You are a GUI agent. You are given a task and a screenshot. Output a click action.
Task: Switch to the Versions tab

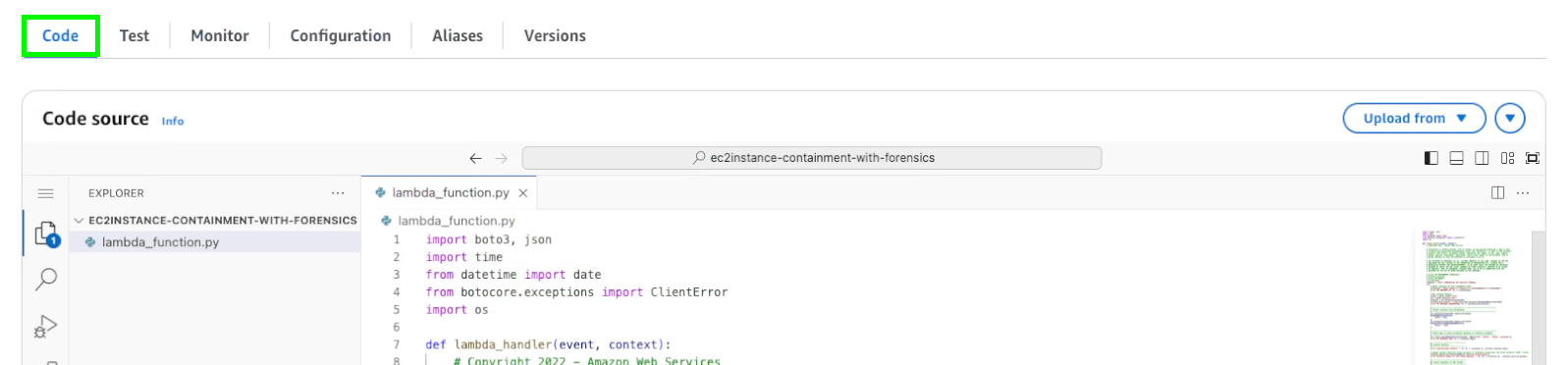[x=555, y=36]
